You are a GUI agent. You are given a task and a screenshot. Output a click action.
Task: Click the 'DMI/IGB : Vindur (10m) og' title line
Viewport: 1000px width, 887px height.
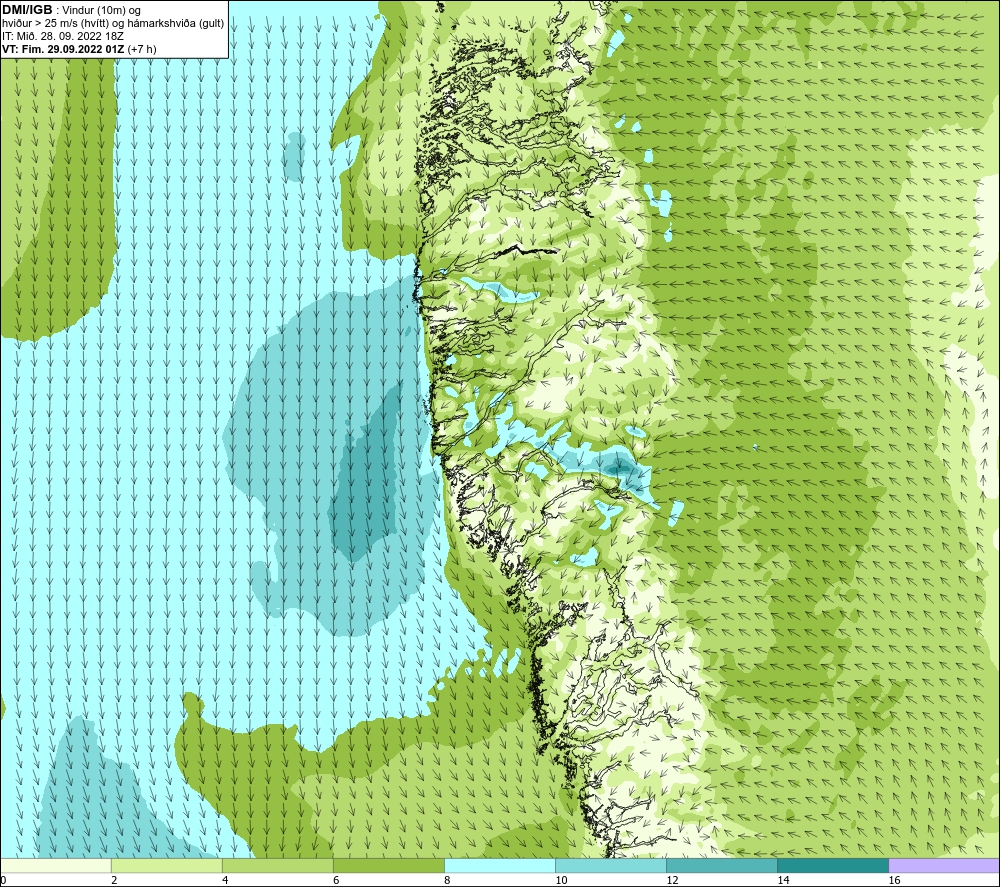point(71,10)
